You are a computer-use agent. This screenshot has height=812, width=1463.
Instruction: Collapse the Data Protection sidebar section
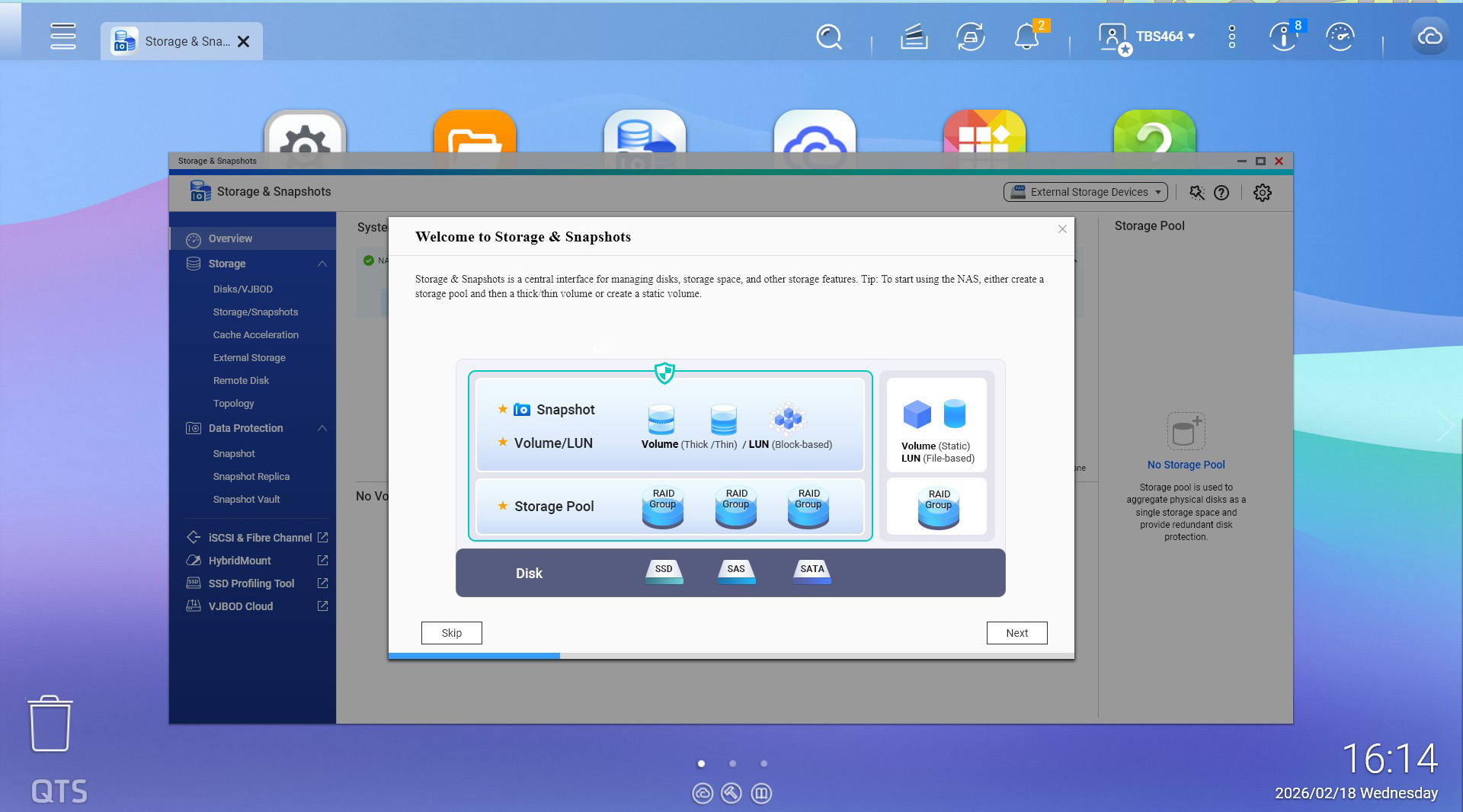322,428
